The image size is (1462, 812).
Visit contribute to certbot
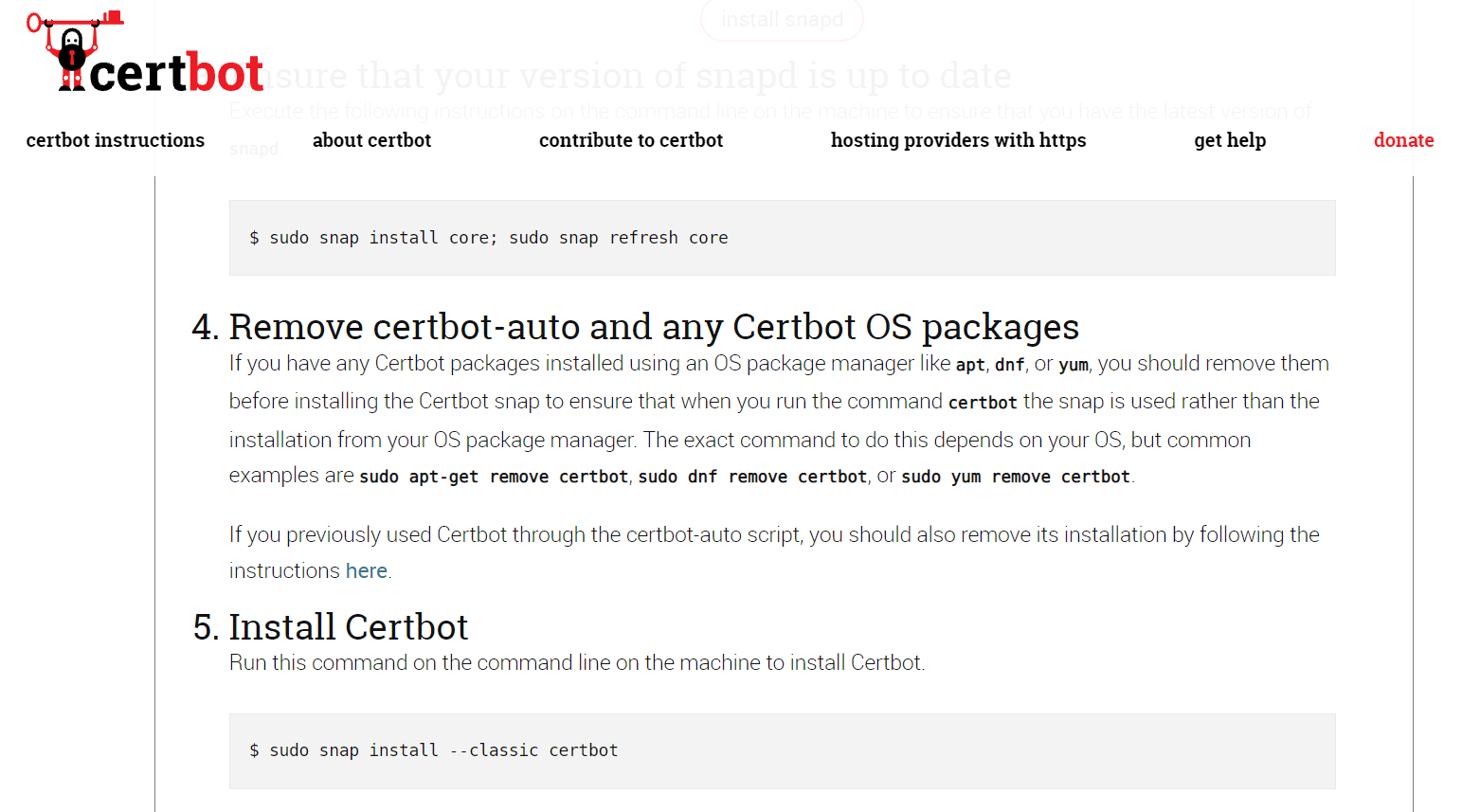pyautogui.click(x=630, y=139)
